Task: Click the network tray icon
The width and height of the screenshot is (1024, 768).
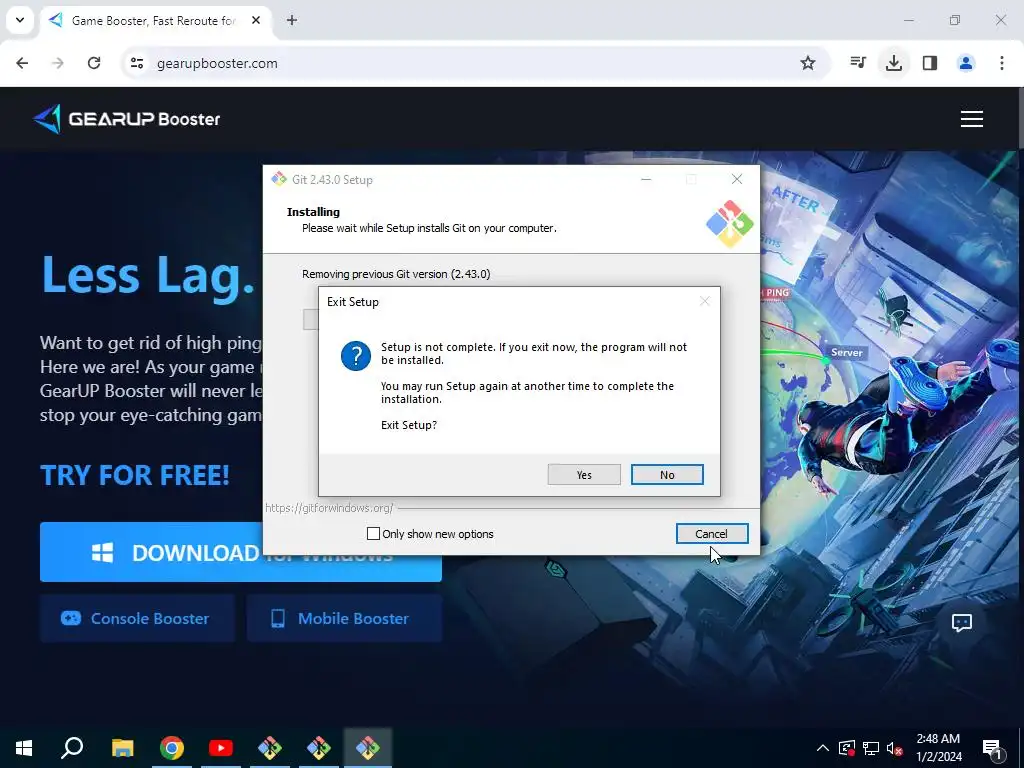Action: pyautogui.click(x=871, y=748)
